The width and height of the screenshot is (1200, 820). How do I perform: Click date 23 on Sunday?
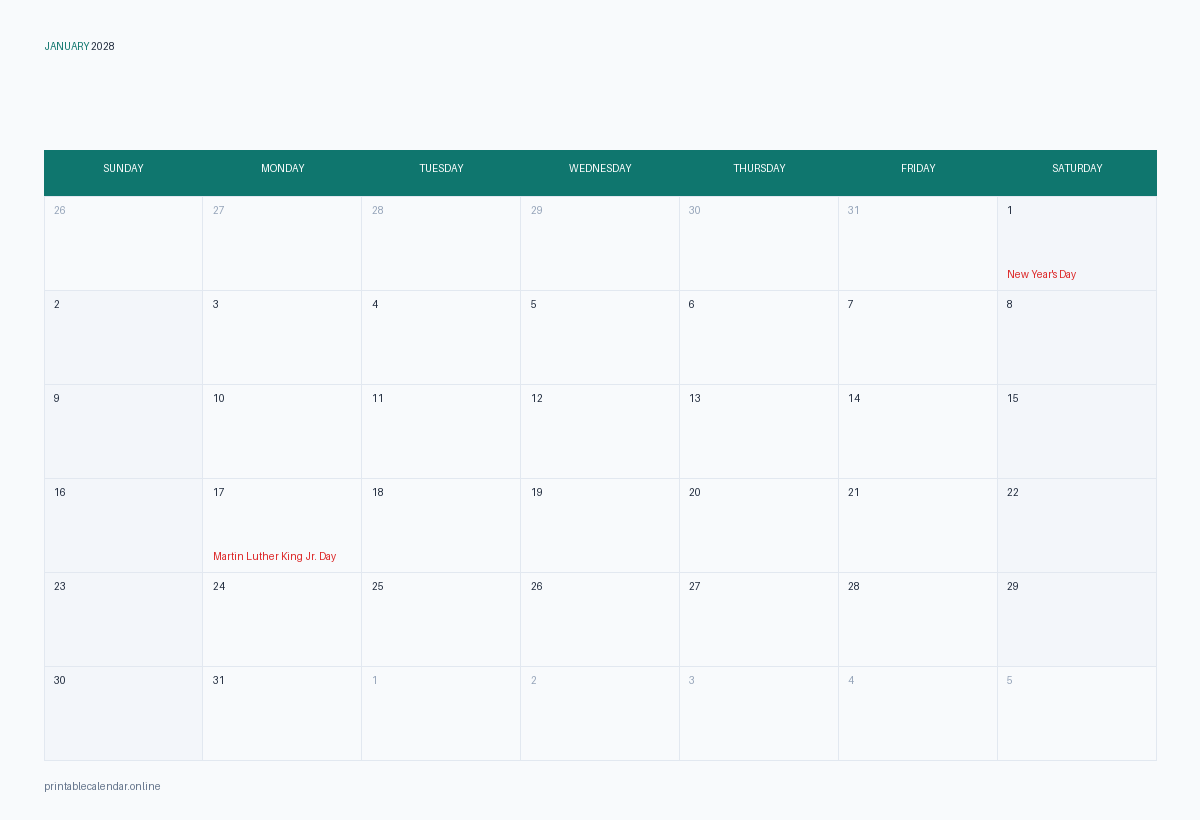(59, 586)
